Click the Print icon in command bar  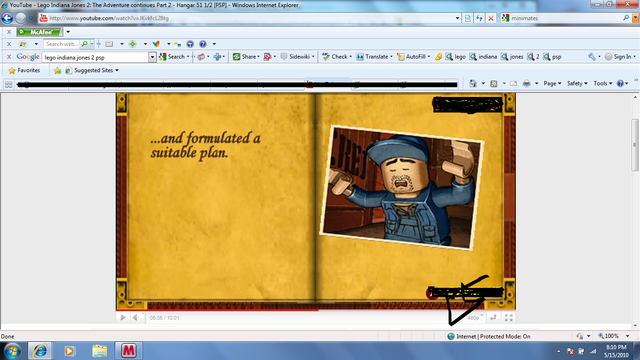pos(527,83)
